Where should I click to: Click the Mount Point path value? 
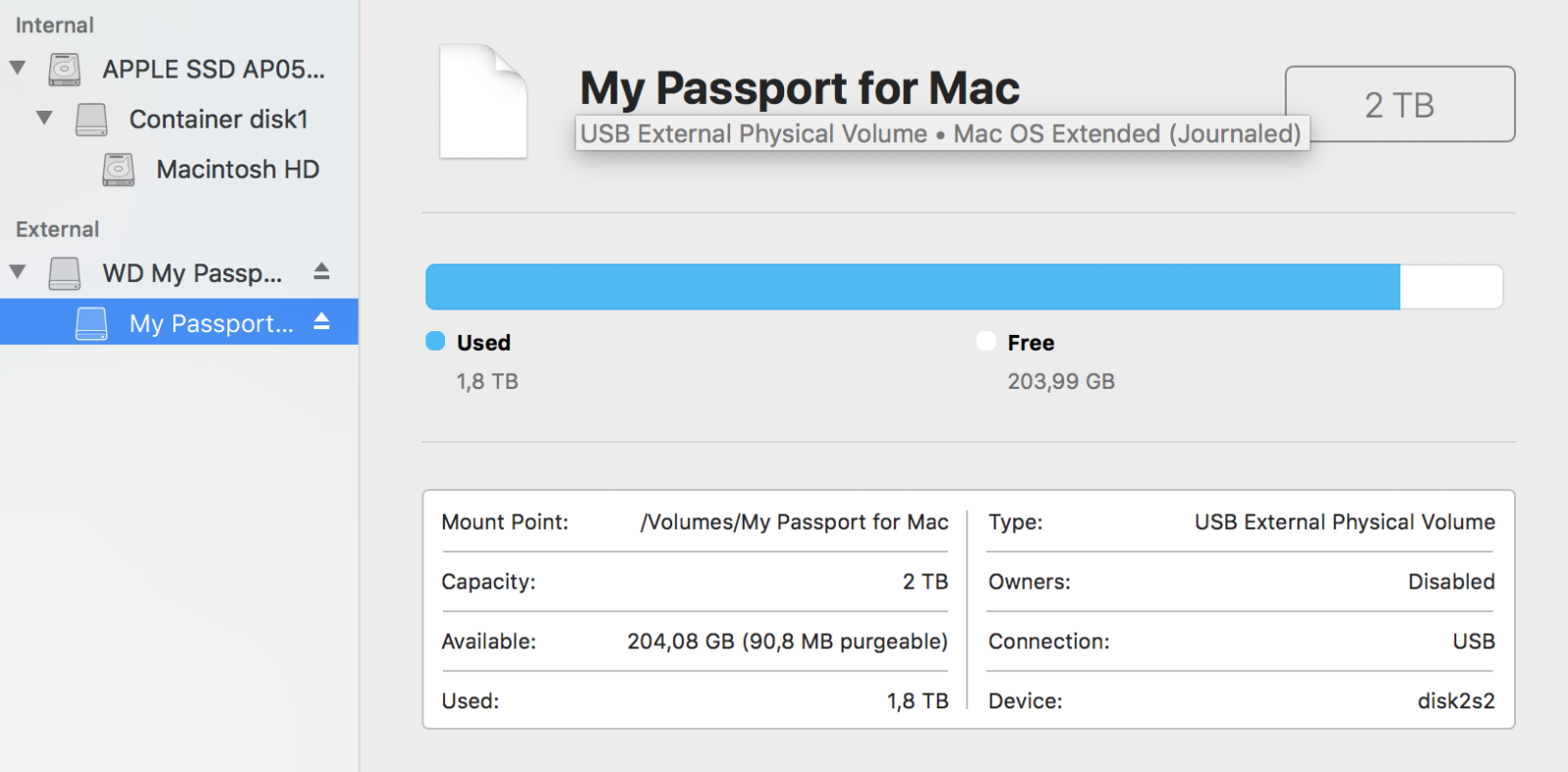point(794,522)
